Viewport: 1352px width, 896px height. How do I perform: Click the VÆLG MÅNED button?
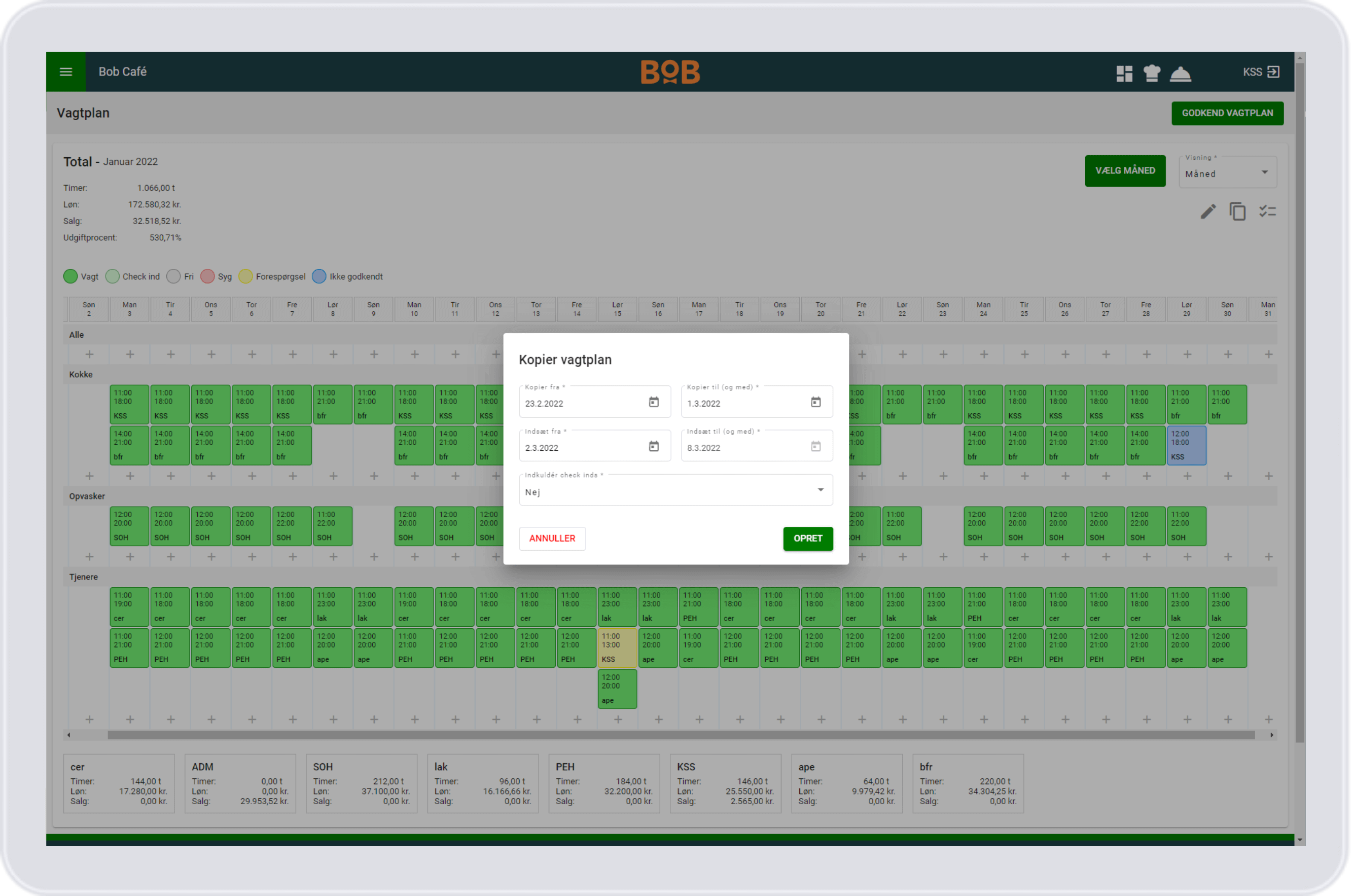(x=1125, y=171)
